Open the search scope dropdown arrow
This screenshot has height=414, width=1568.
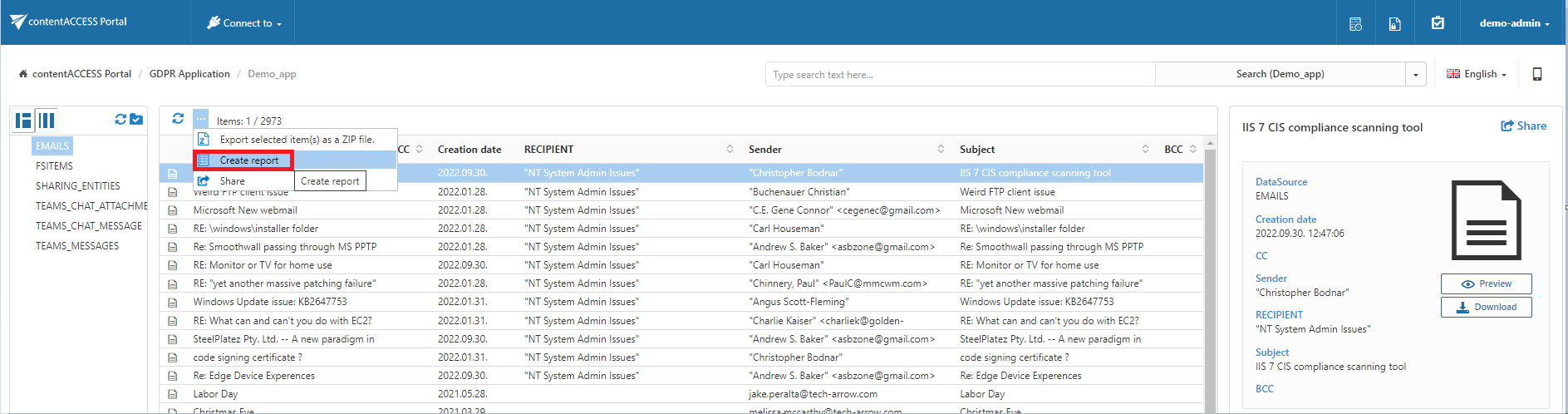point(1415,74)
